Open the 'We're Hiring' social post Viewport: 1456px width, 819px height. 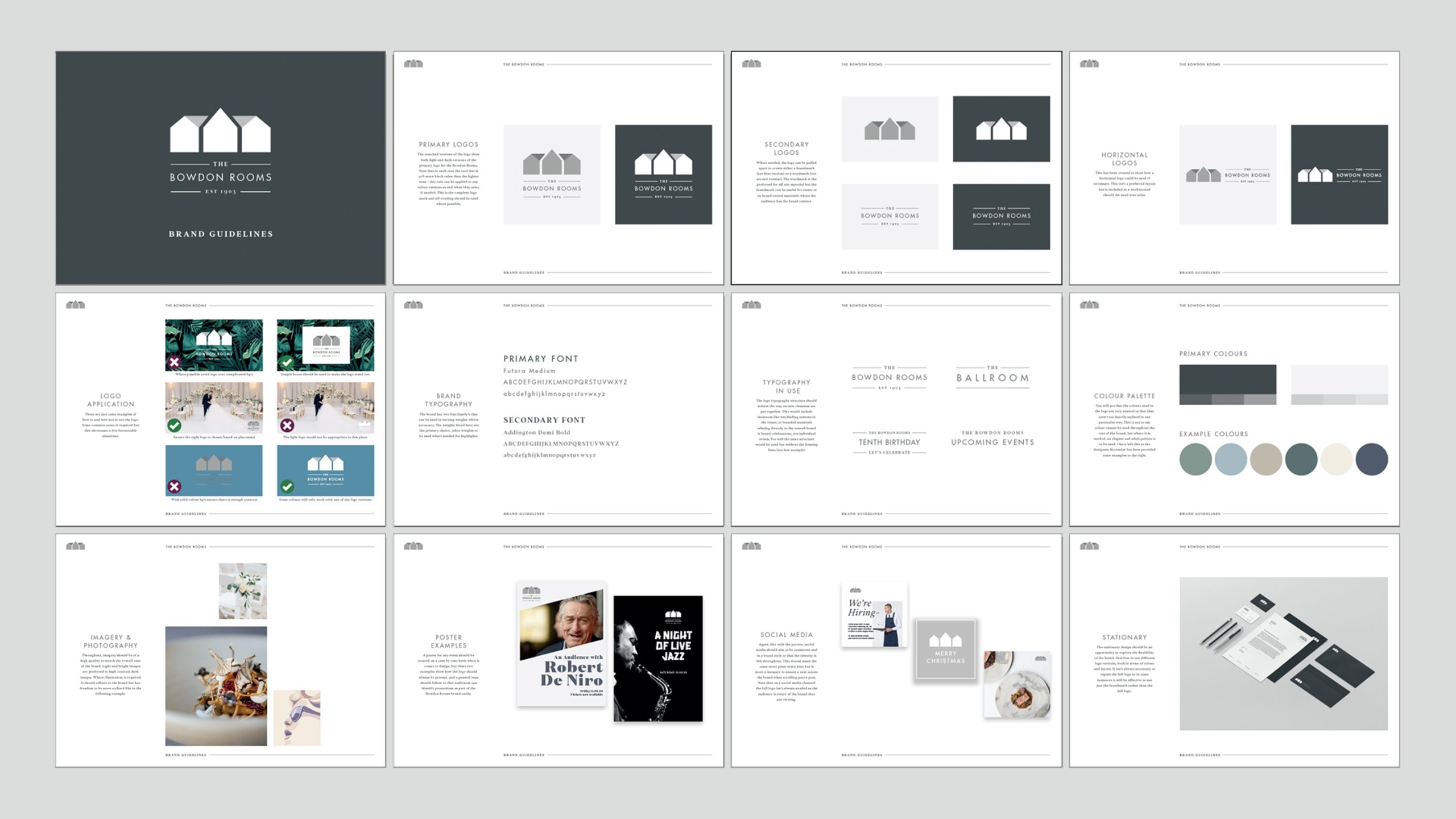[874, 615]
